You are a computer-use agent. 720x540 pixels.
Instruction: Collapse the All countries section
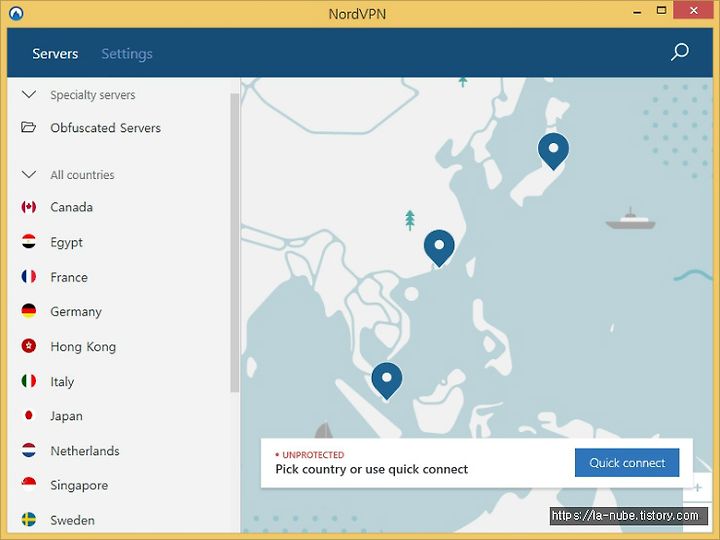[29, 174]
